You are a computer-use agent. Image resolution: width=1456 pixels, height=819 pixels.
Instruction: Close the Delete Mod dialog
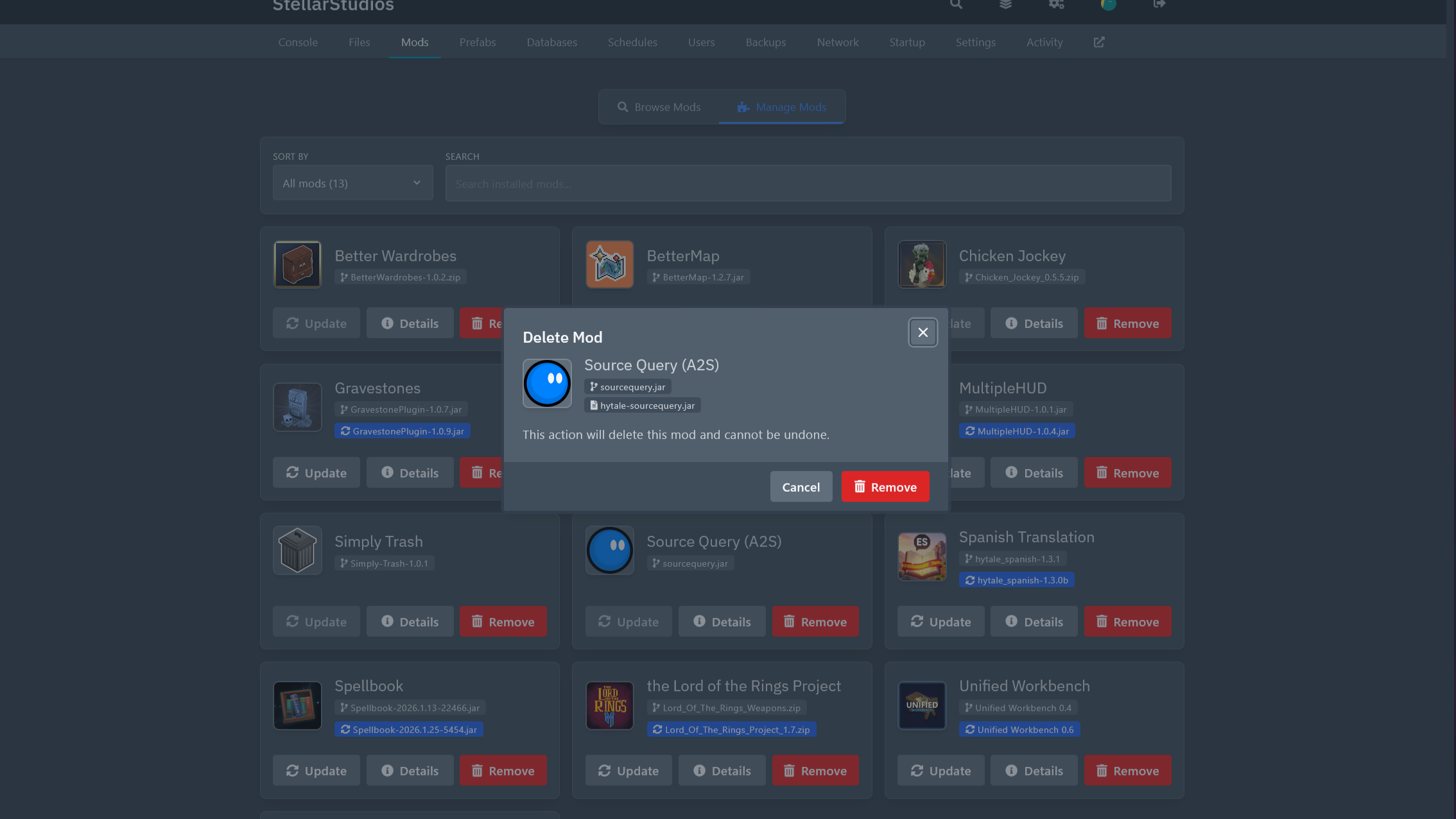pyautogui.click(x=923, y=332)
